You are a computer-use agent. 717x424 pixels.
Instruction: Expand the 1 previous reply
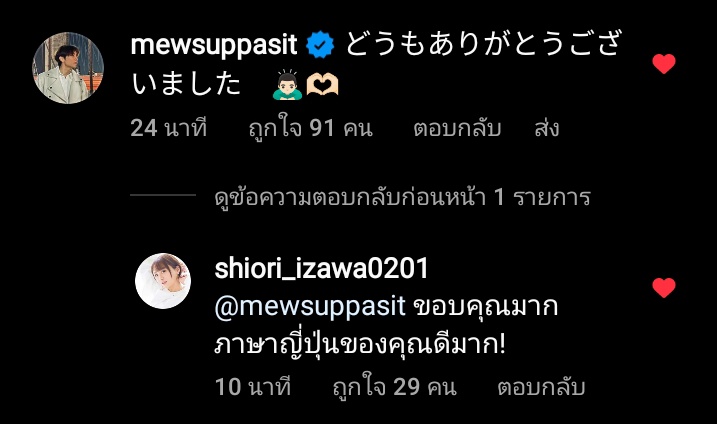point(403,197)
